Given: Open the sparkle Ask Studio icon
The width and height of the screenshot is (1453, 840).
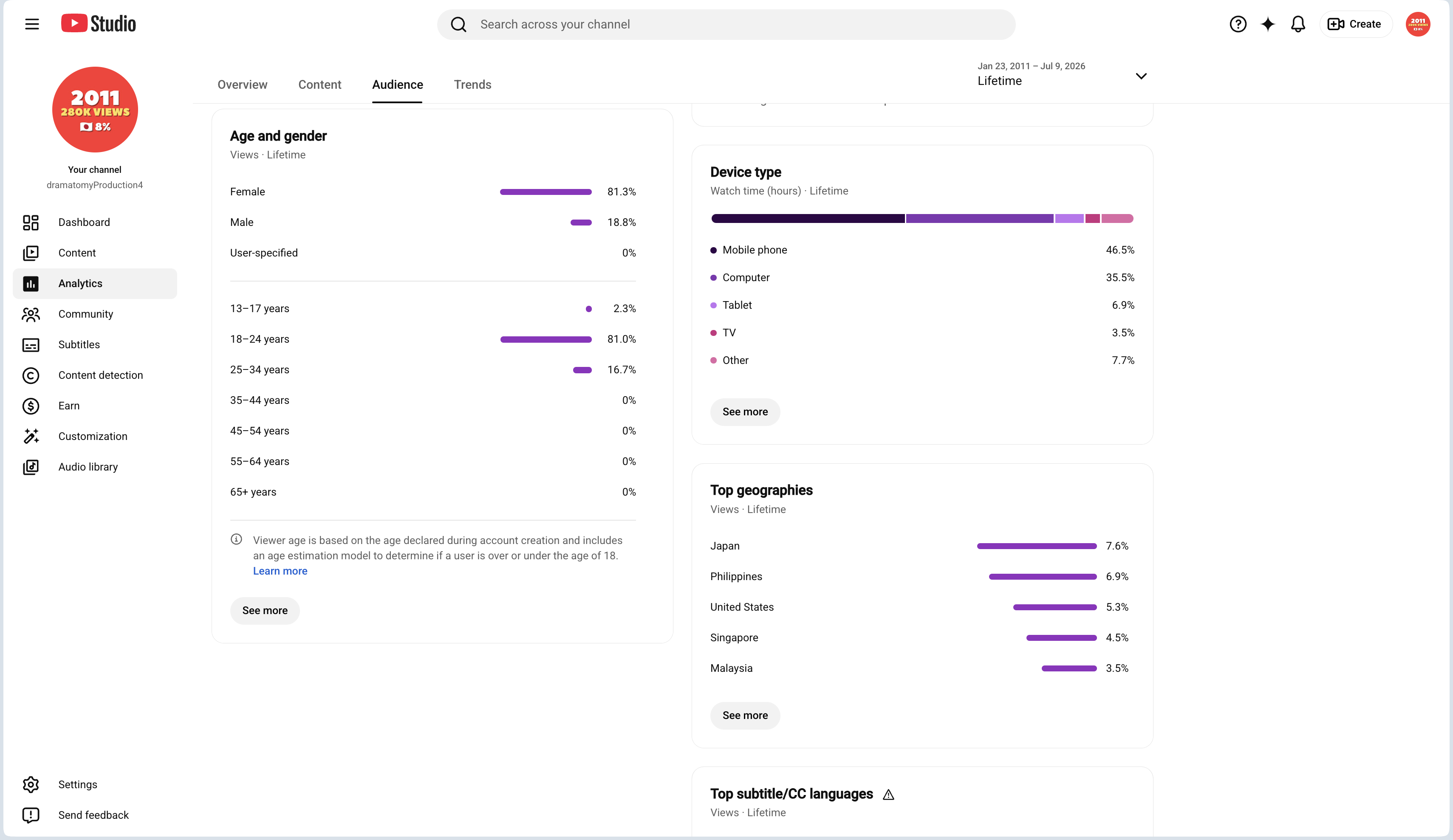Looking at the screenshot, I should [x=1267, y=24].
